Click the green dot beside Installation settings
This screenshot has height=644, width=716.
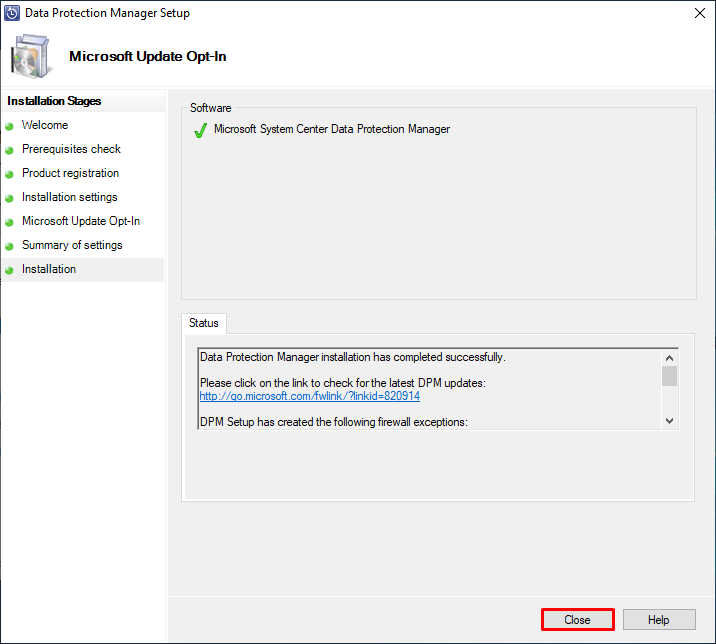pos(9,198)
